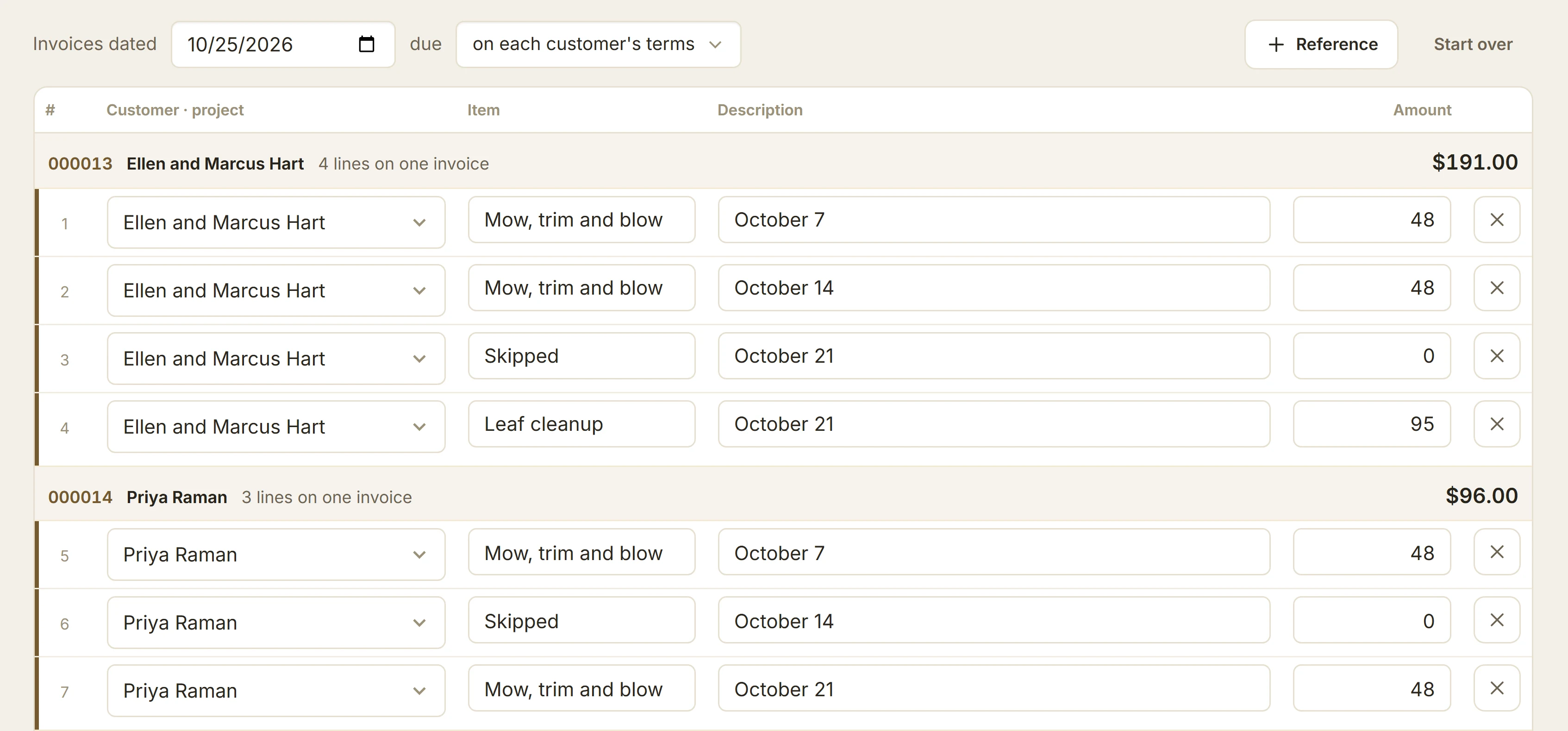Click Priya Raman group heading
The image size is (1568, 731).
click(176, 497)
